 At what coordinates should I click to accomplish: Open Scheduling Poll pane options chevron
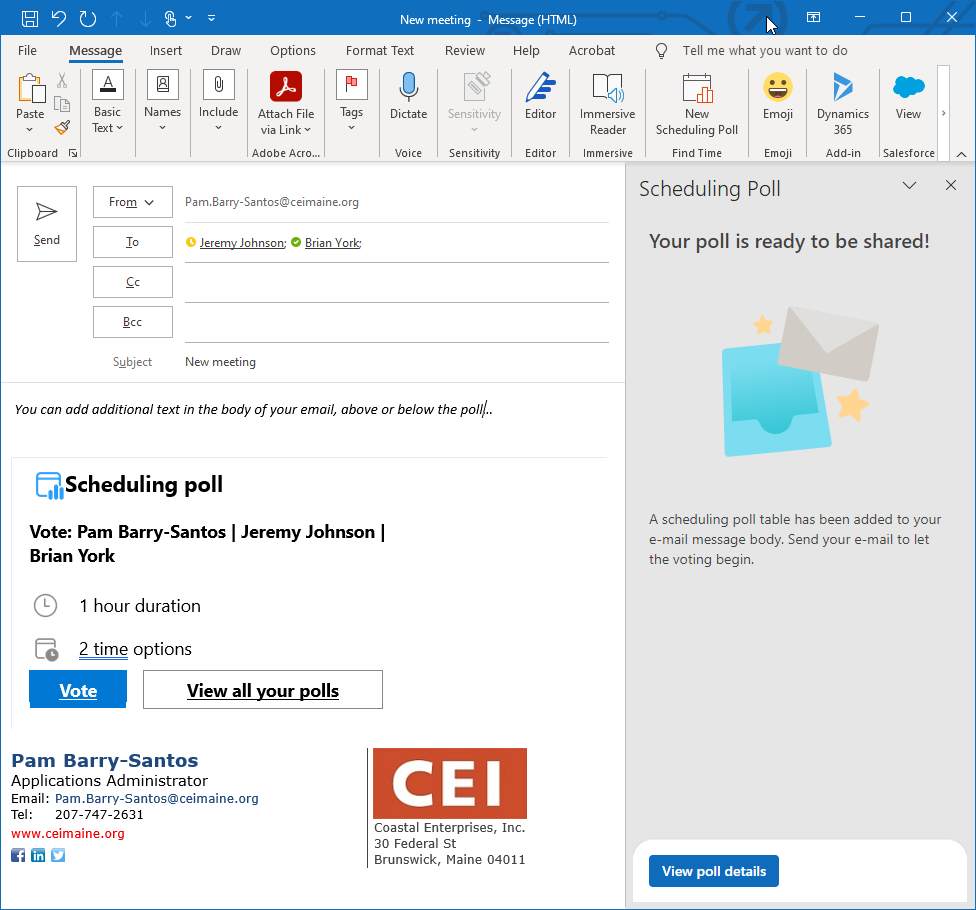pos(909,185)
